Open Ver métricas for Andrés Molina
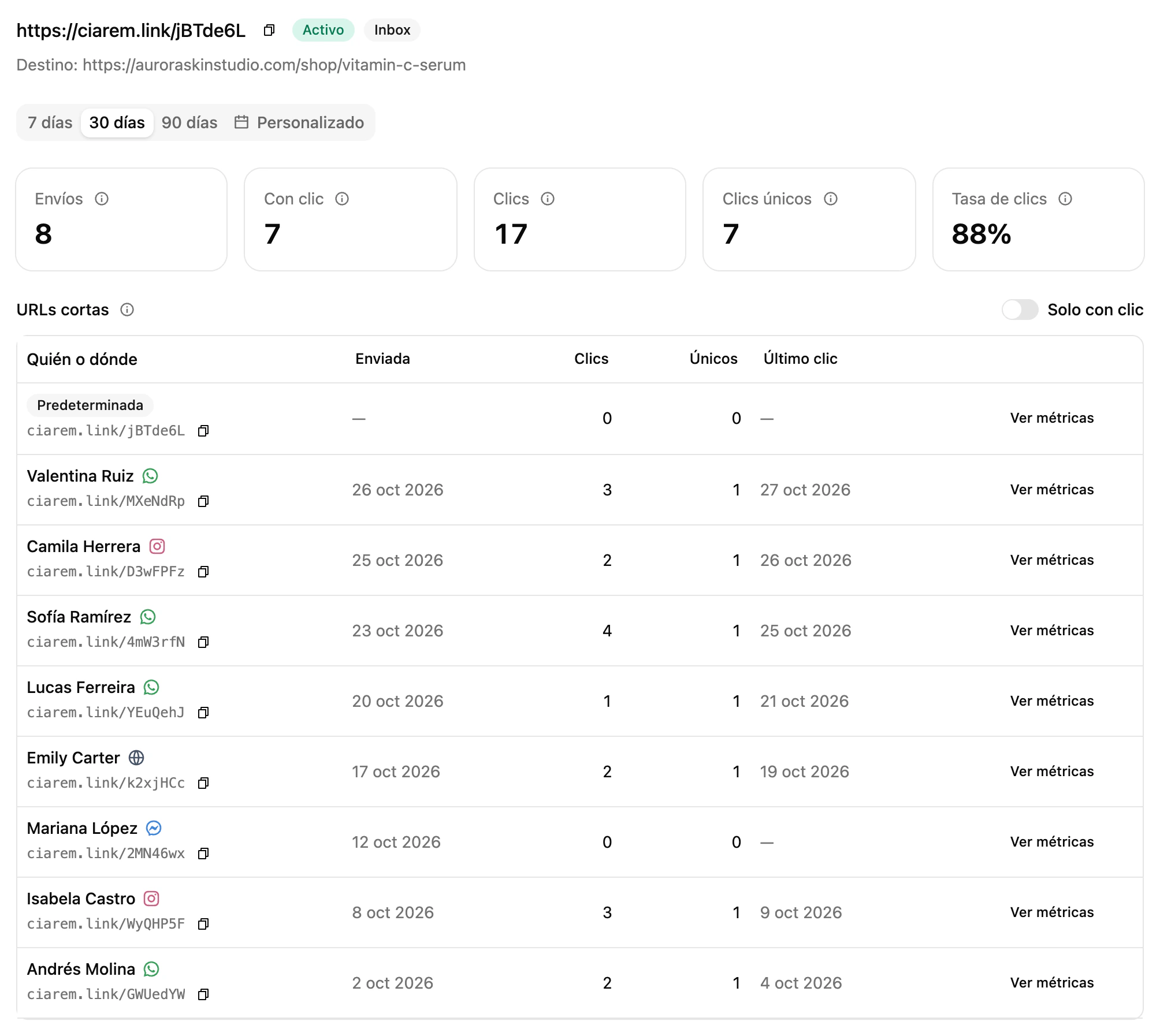Image resolution: width=1160 pixels, height=1036 pixels. point(1052,983)
